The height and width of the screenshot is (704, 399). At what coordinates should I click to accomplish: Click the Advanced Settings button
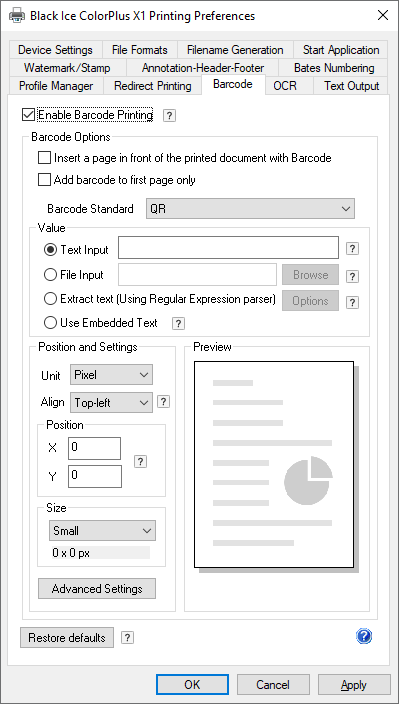pyautogui.click(x=97, y=589)
